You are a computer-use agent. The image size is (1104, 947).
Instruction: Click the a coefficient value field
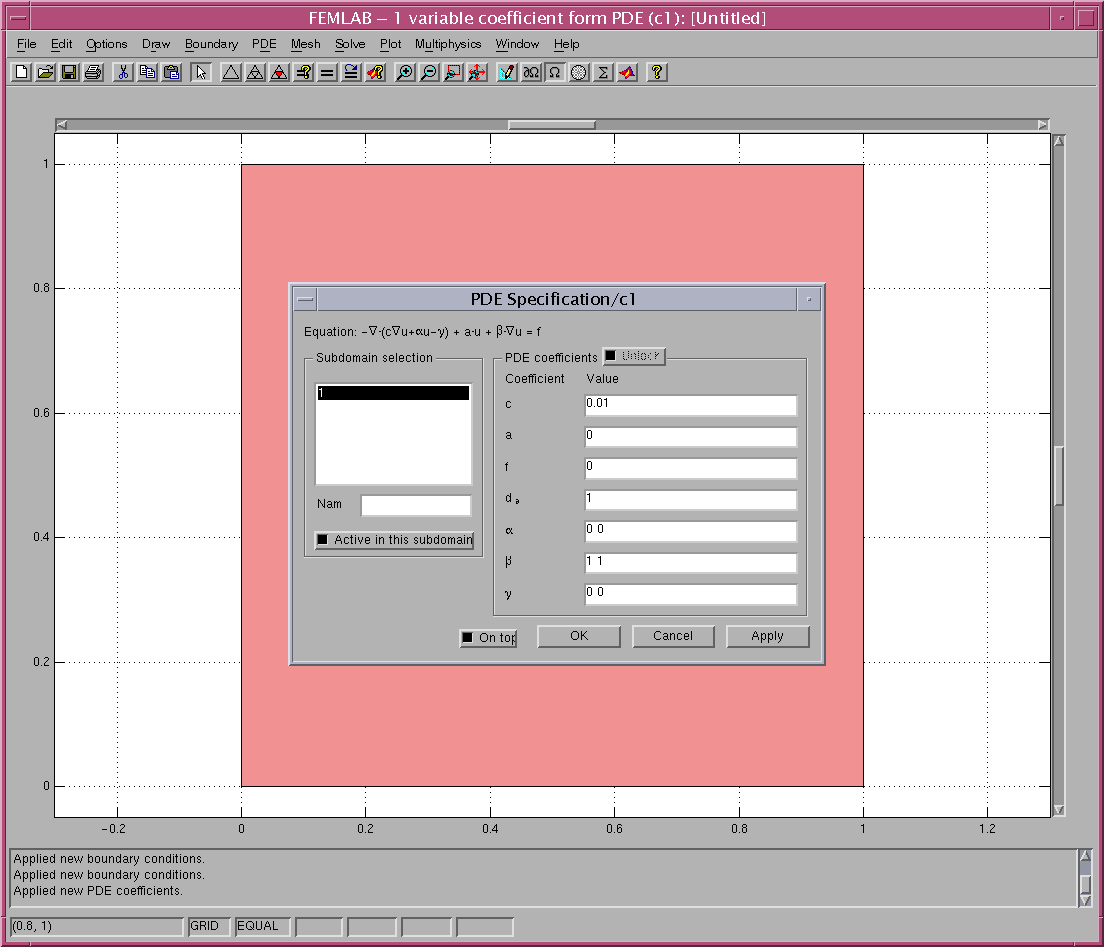691,437
